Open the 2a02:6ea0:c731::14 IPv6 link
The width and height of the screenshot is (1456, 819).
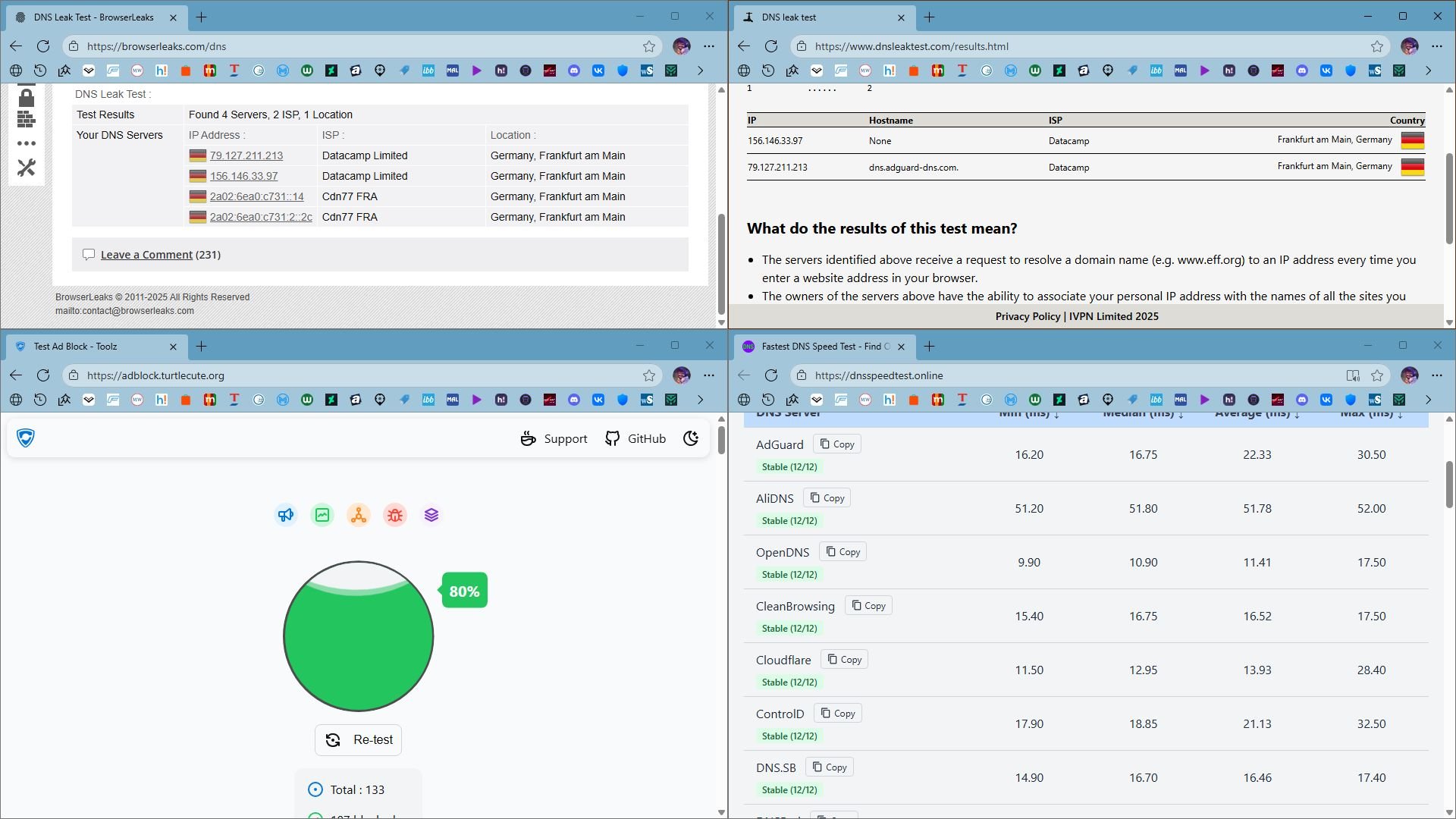coord(256,196)
